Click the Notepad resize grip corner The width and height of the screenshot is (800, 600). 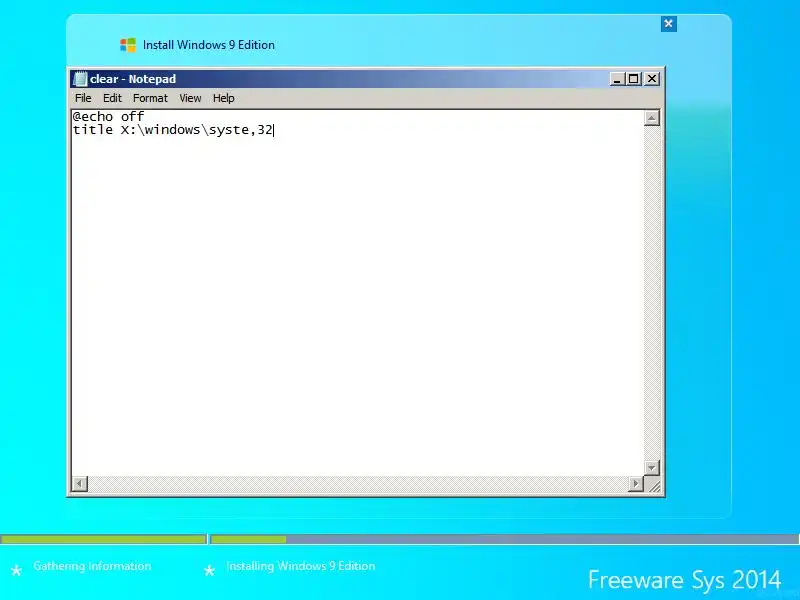(x=653, y=485)
